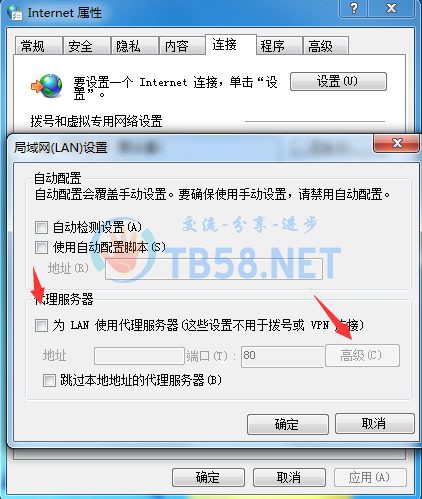The width and height of the screenshot is (422, 499).
Task: Click the proxy 高级(C) button
Action: coord(362,355)
